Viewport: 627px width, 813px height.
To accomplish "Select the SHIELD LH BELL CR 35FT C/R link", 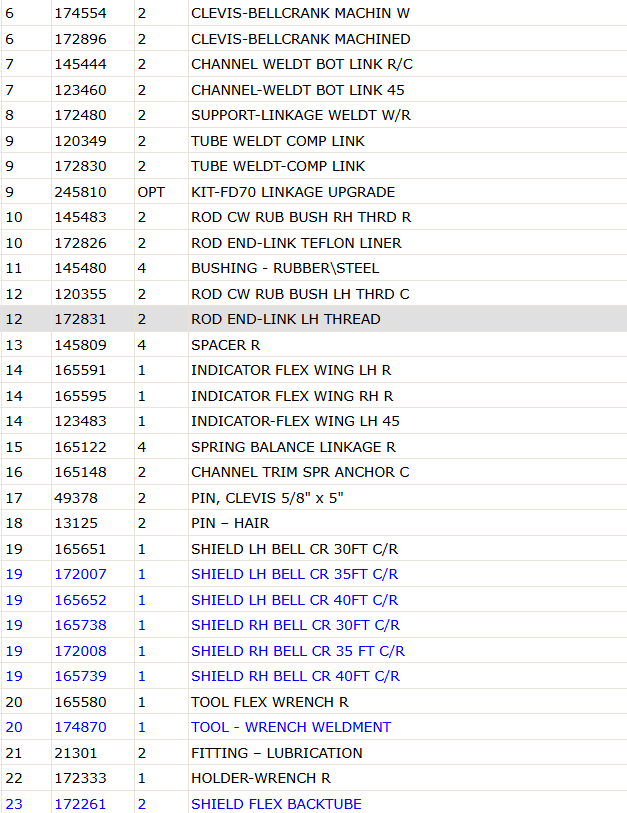I will (x=294, y=574).
